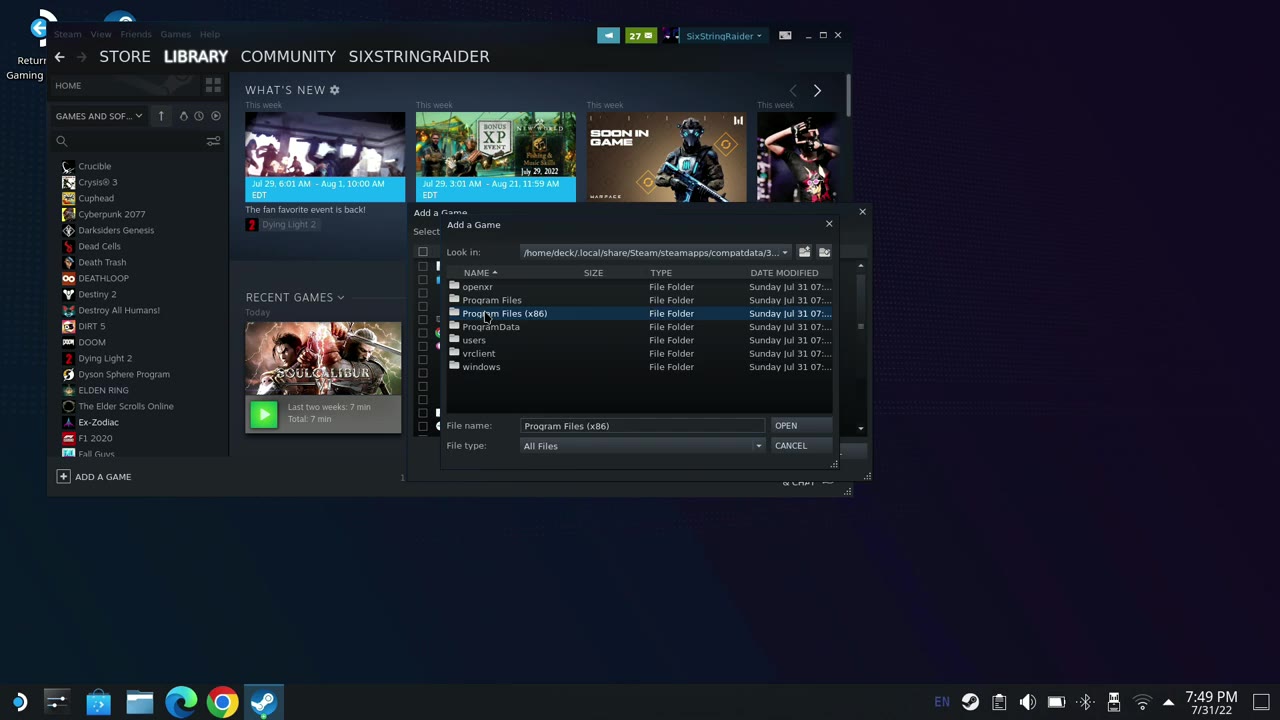Expand the Look in path dropdown
This screenshot has width=1280, height=720.
pos(785,253)
